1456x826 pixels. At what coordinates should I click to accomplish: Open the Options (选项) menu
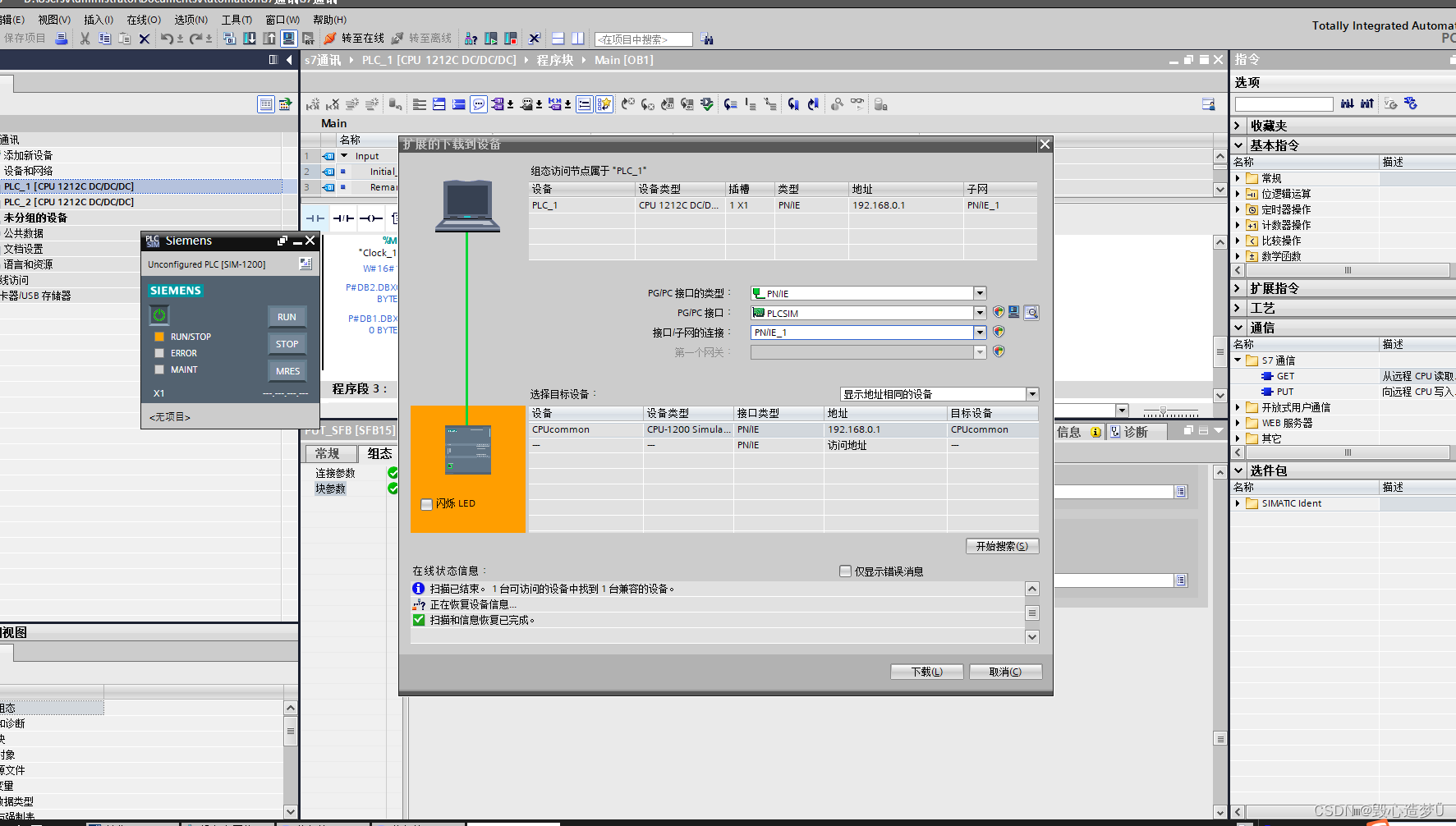pyautogui.click(x=191, y=20)
